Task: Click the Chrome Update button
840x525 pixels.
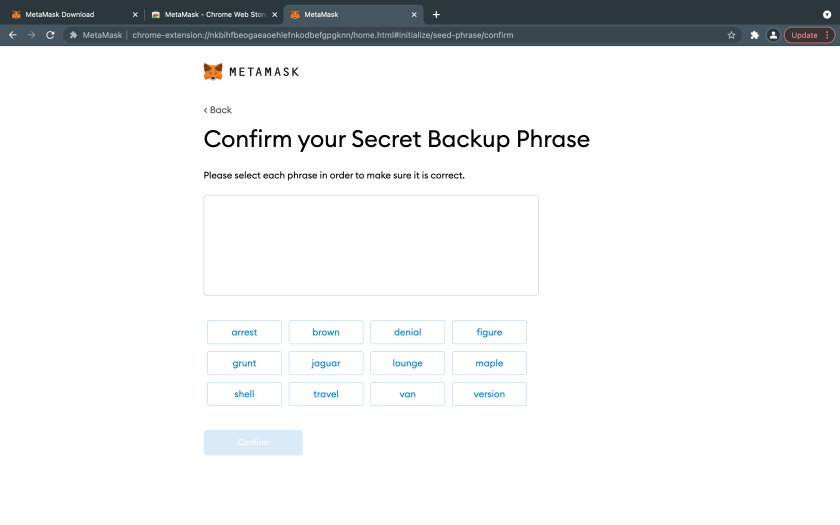Action: pos(804,35)
